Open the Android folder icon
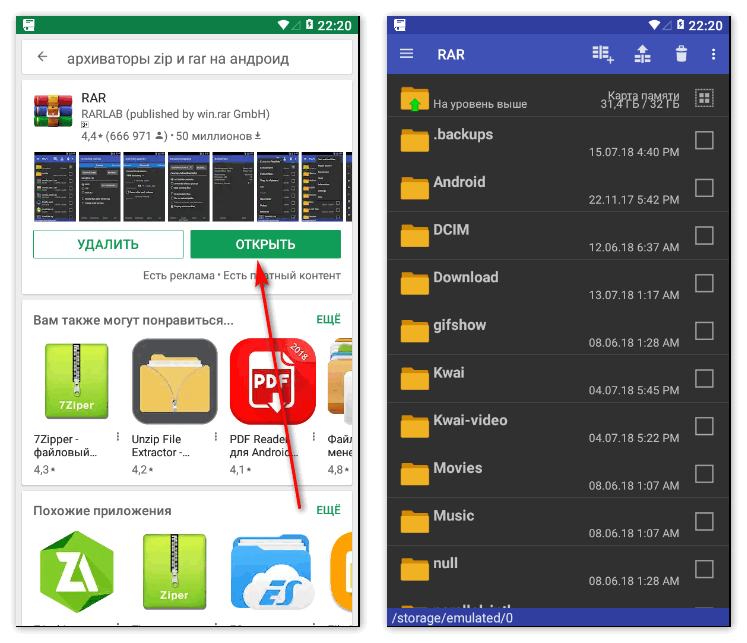Screen dimensions: 747x643 pos(414,188)
